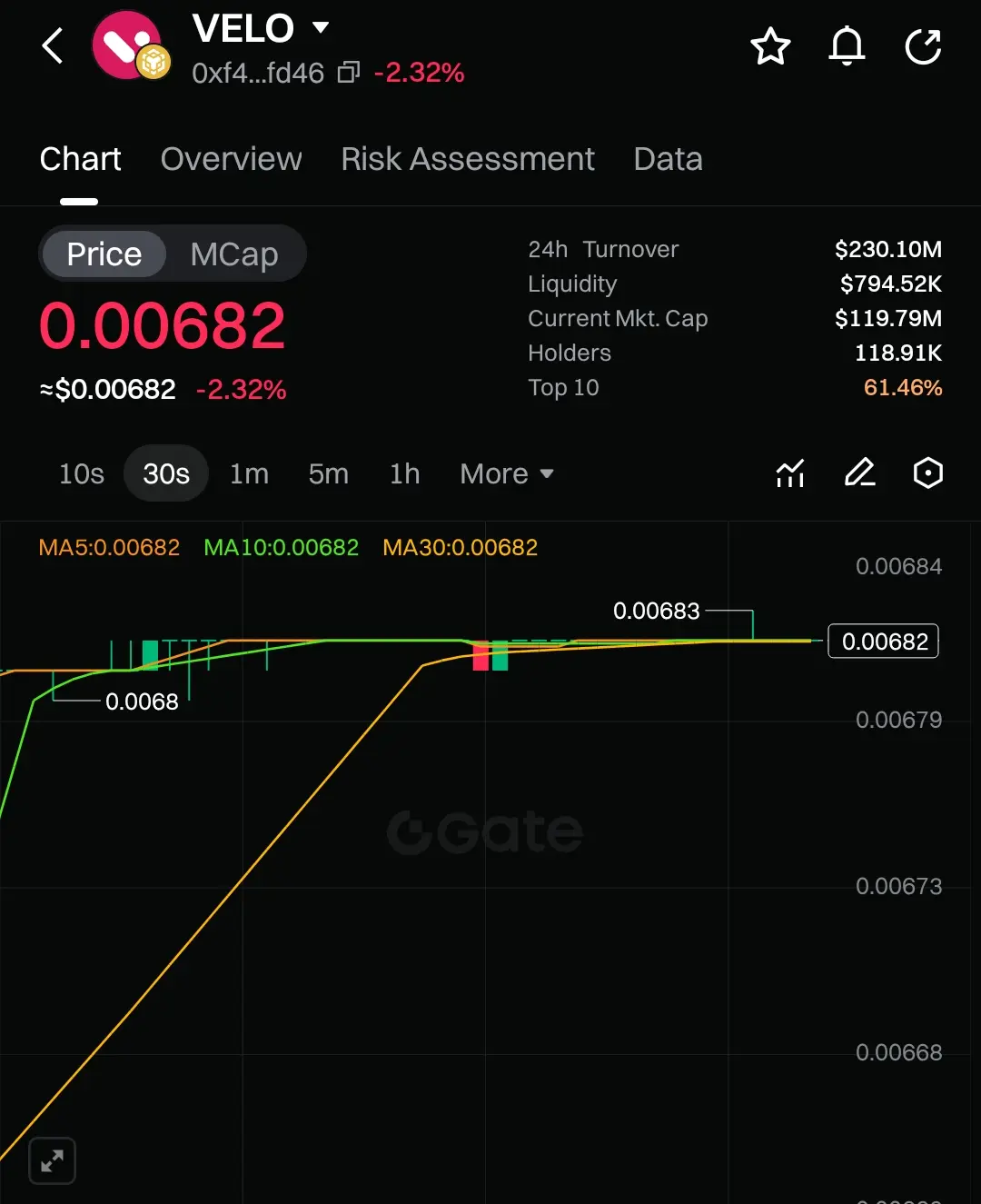The image size is (981, 1204).
Task: Tap the VELO token logo
Action: click(129, 45)
